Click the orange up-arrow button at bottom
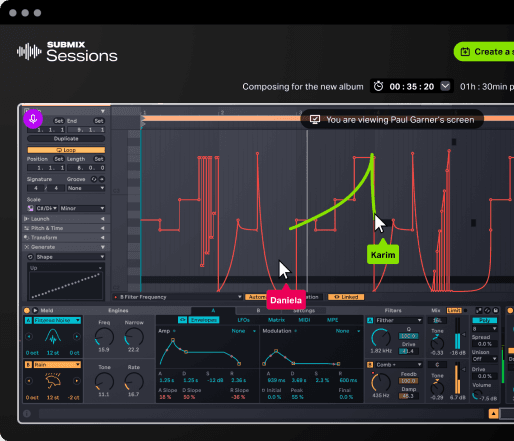The image size is (514, 441). (493, 414)
